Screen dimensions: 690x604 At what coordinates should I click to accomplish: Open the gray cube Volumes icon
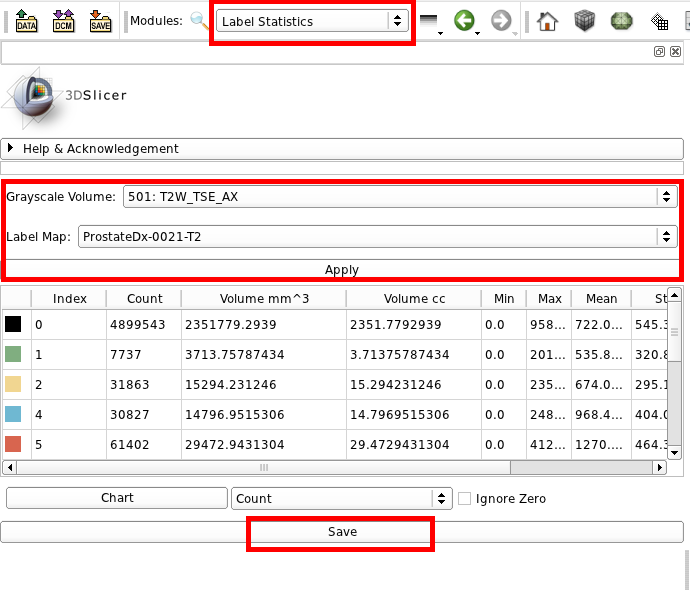click(x=584, y=21)
